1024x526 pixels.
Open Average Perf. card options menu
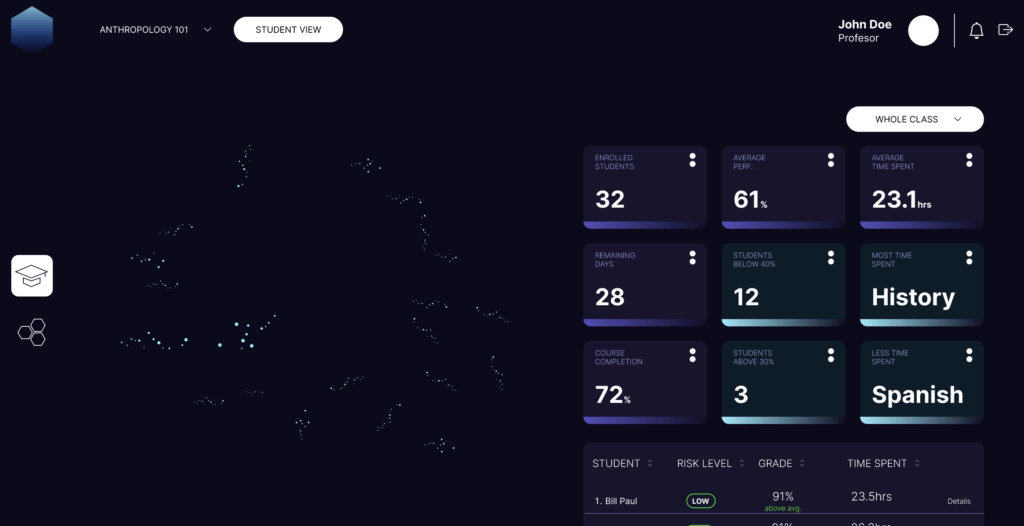tap(830, 160)
